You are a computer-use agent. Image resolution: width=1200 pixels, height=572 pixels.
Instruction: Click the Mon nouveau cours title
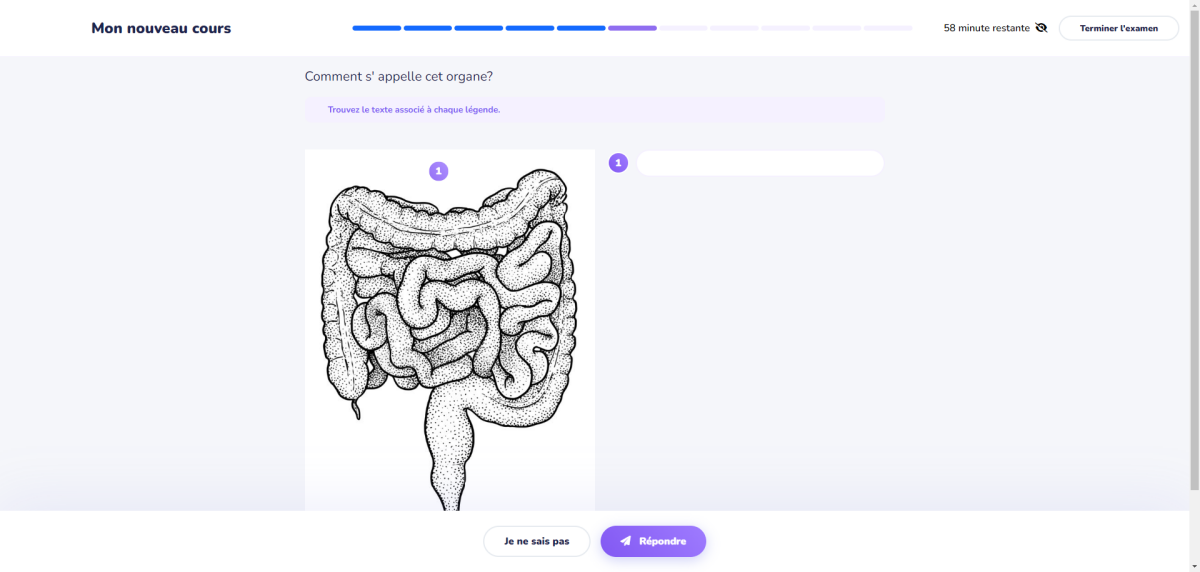point(161,28)
